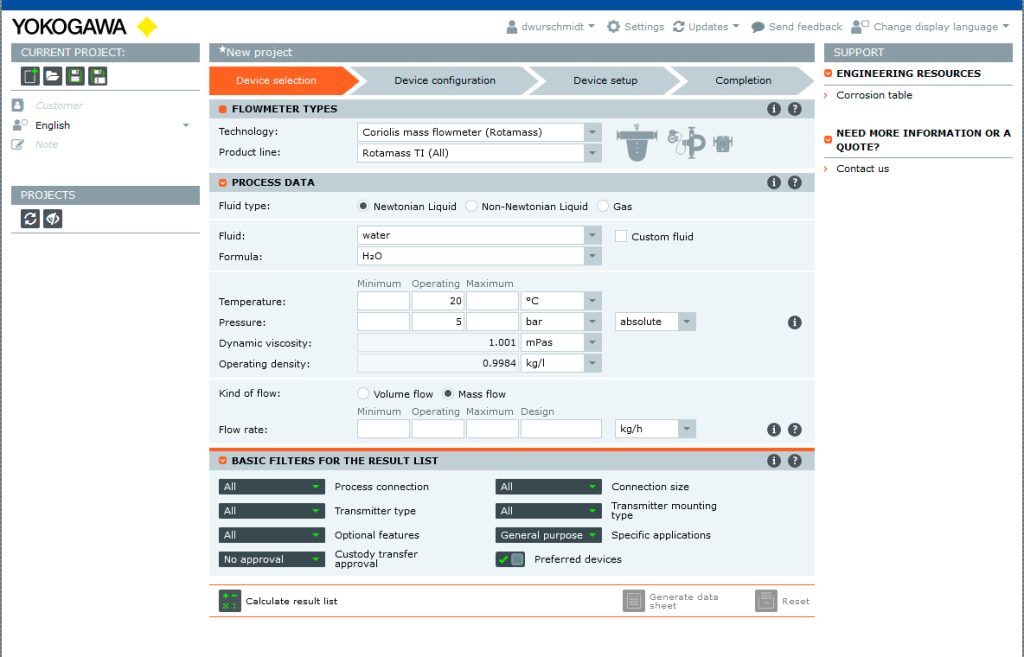The width and height of the screenshot is (1024, 657).
Task: Open the absolute pressure type dropdown
Action: coord(655,321)
